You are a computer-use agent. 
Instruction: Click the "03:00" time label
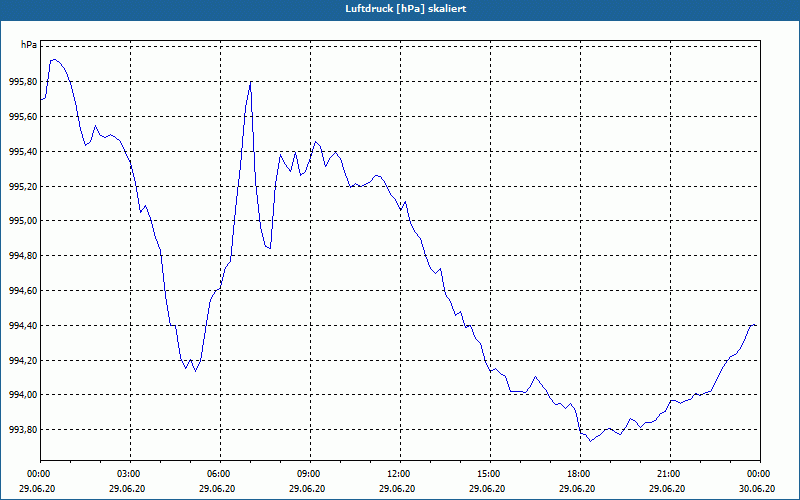[131, 474]
